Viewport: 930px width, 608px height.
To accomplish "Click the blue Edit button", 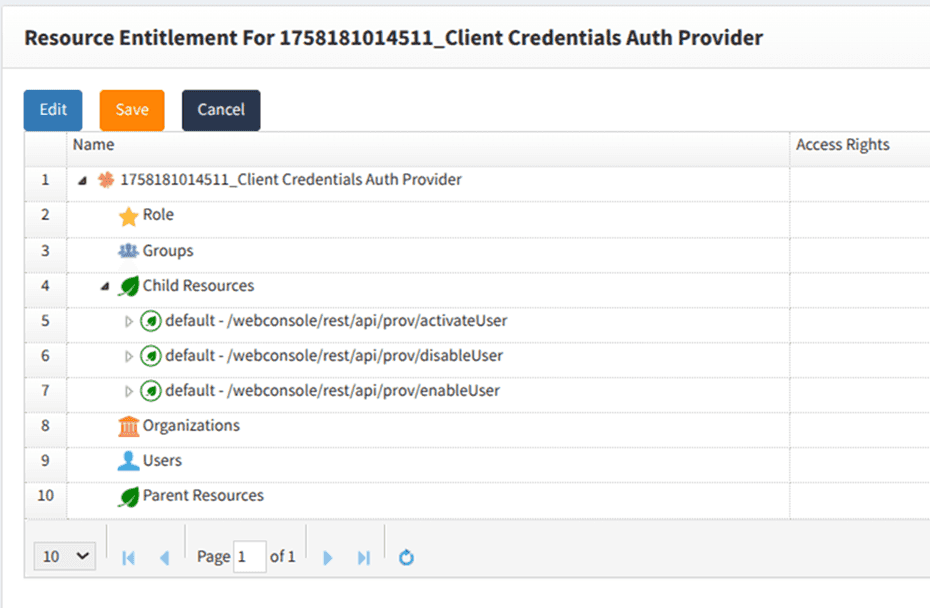I will pos(53,110).
